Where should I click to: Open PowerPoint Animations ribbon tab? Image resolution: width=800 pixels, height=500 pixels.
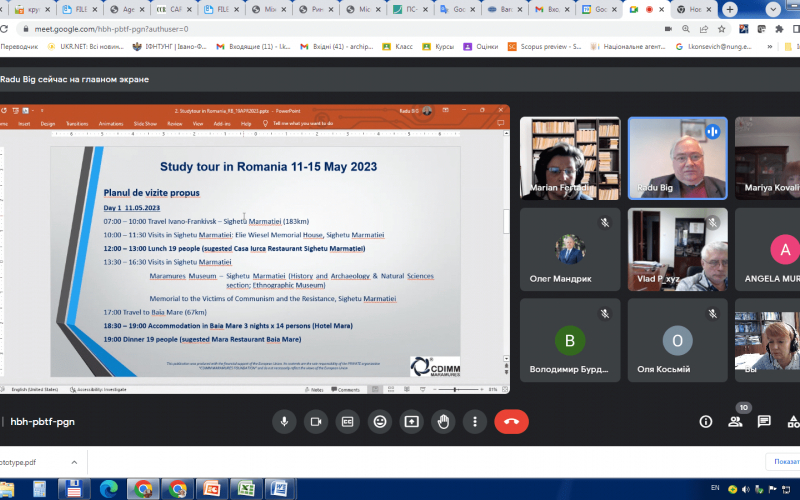(111, 123)
